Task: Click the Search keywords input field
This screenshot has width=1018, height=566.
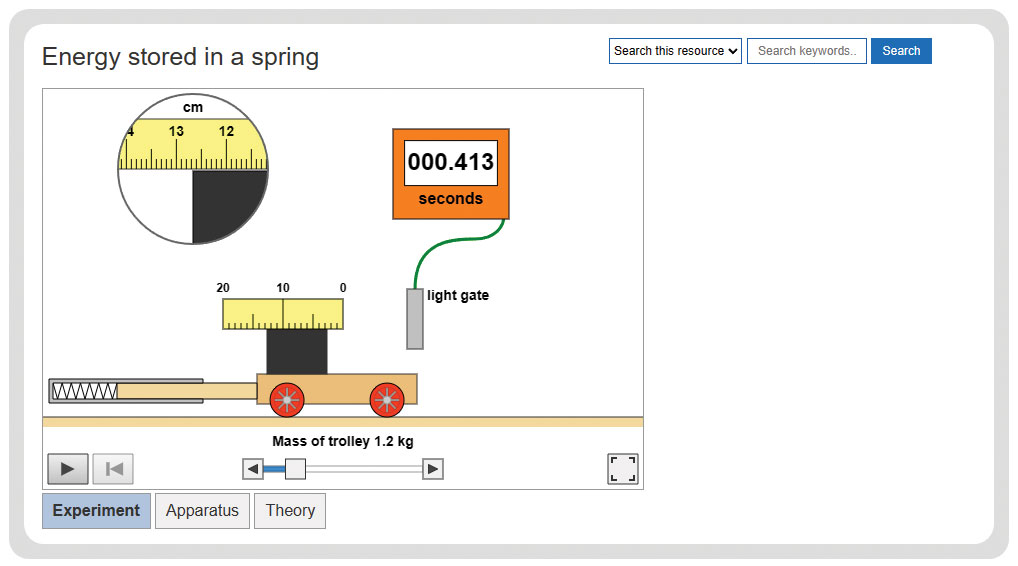Action: pyautogui.click(x=806, y=51)
